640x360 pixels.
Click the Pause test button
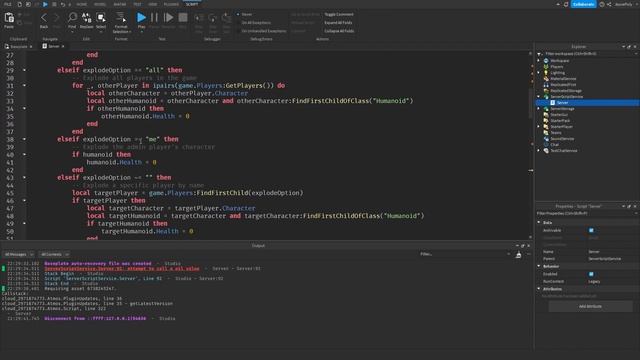[x=154, y=18]
